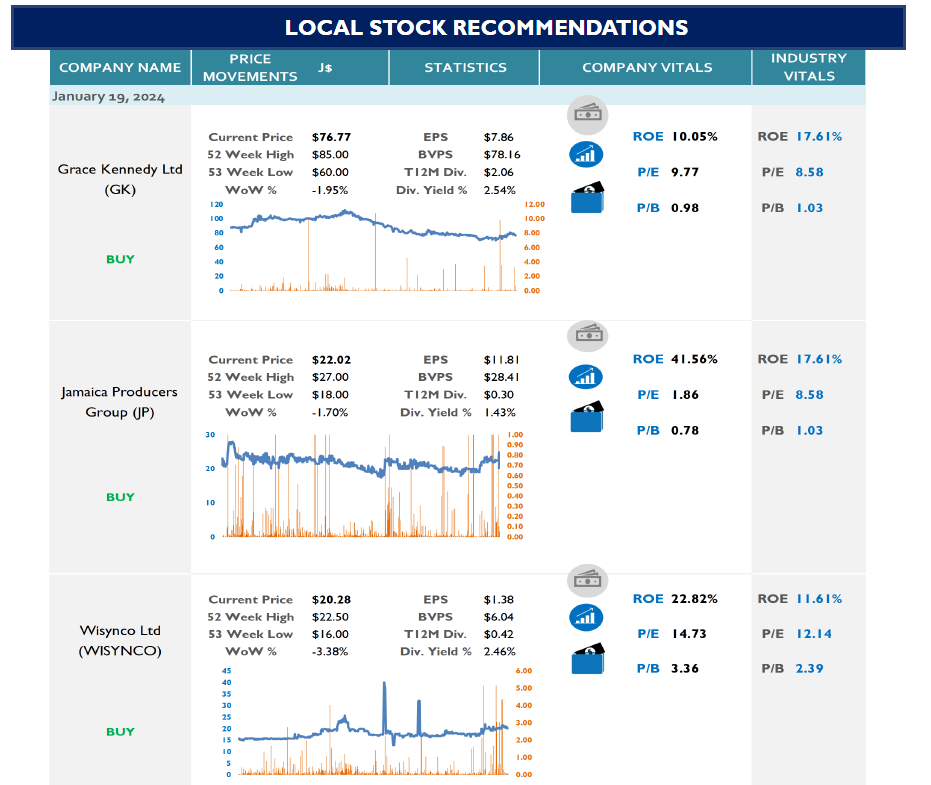Click the $22.02 current price value

[x=331, y=360]
